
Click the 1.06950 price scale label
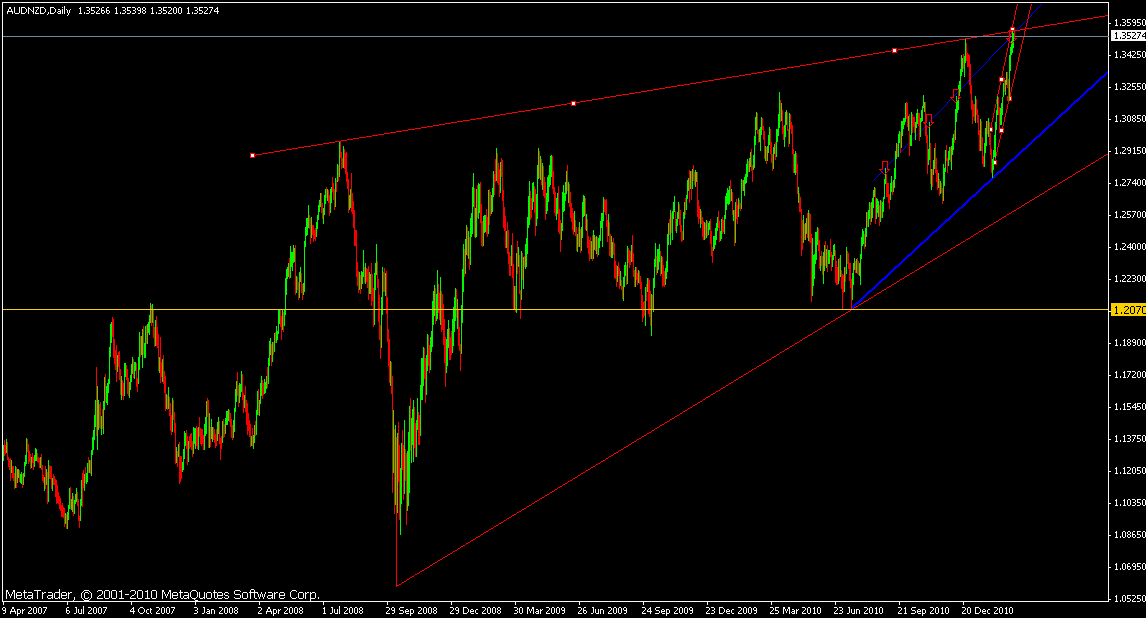coord(1128,567)
